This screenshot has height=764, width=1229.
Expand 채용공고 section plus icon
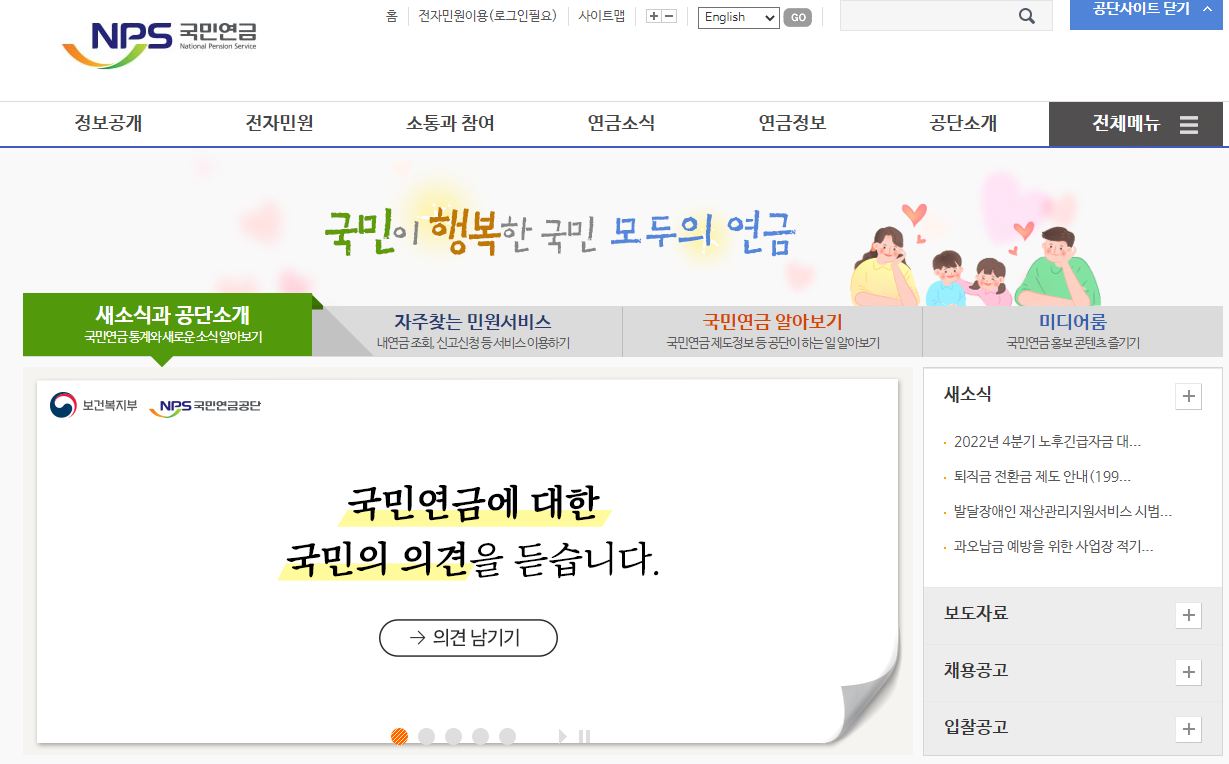click(x=1188, y=672)
